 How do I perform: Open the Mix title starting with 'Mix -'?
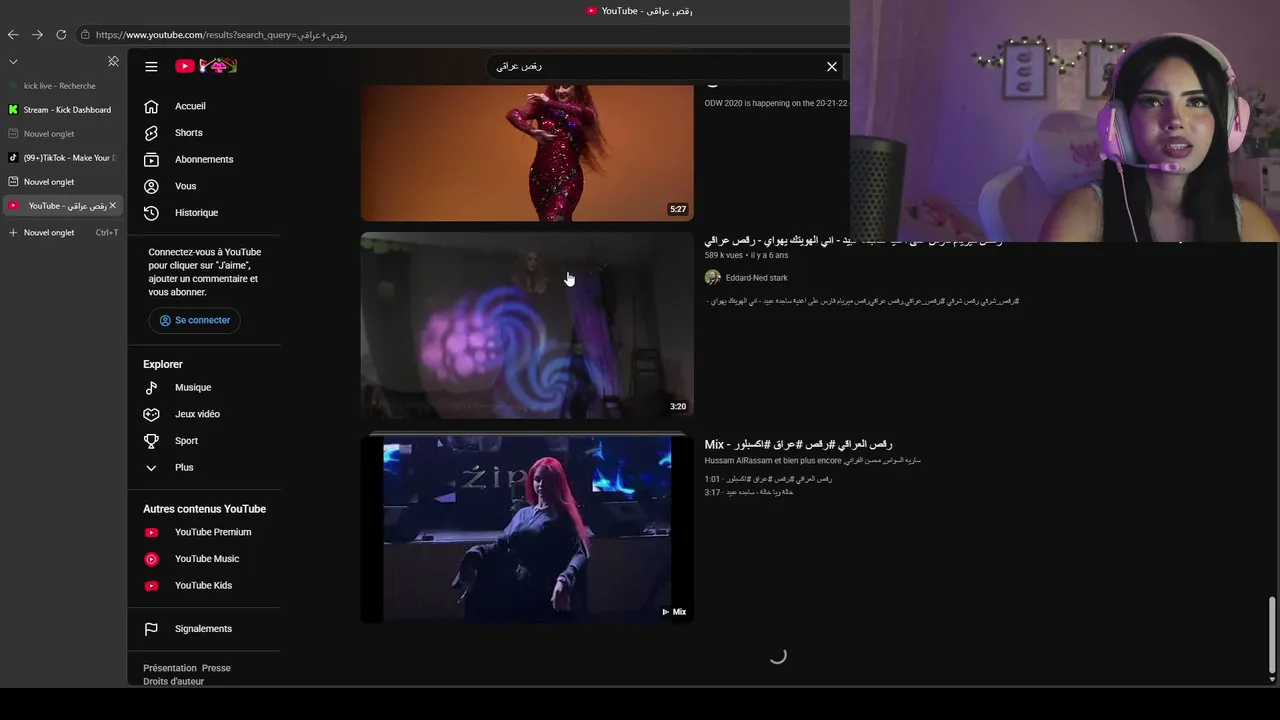click(x=798, y=444)
